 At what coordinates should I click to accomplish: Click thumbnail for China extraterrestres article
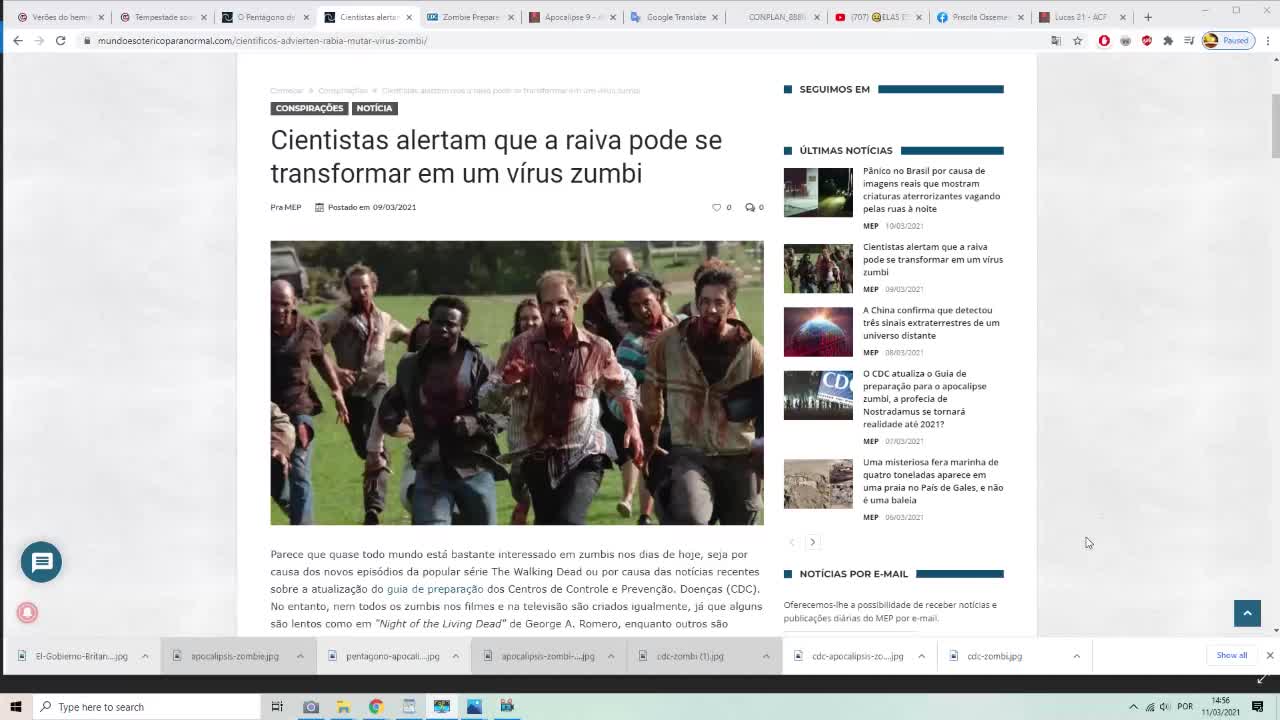point(818,332)
